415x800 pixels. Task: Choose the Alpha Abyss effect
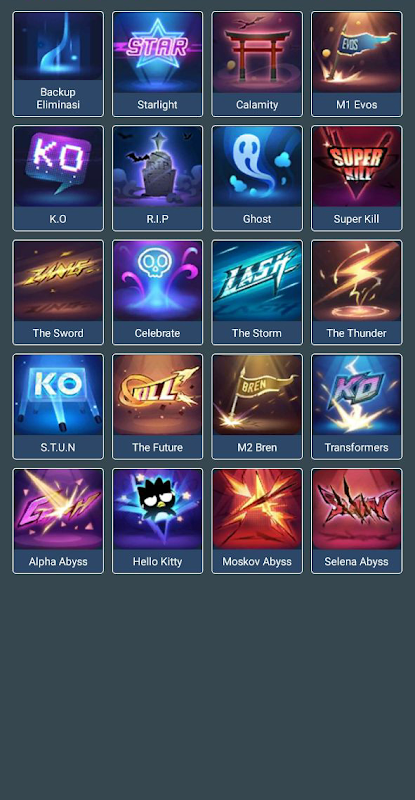[58, 521]
